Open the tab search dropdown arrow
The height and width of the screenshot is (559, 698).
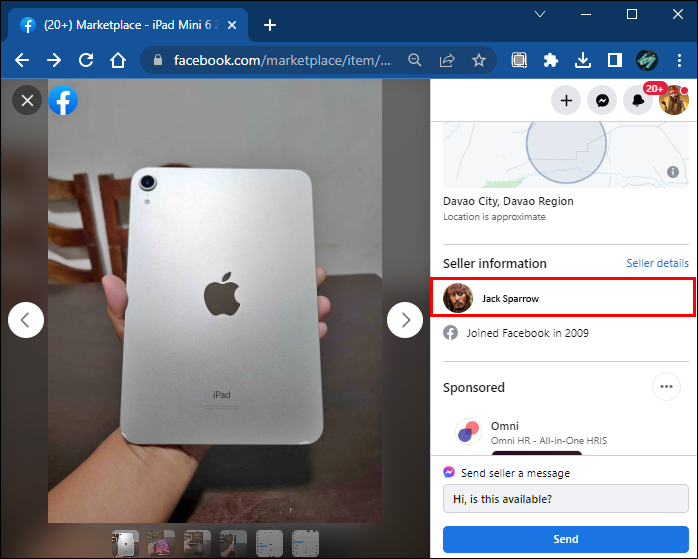(540, 14)
